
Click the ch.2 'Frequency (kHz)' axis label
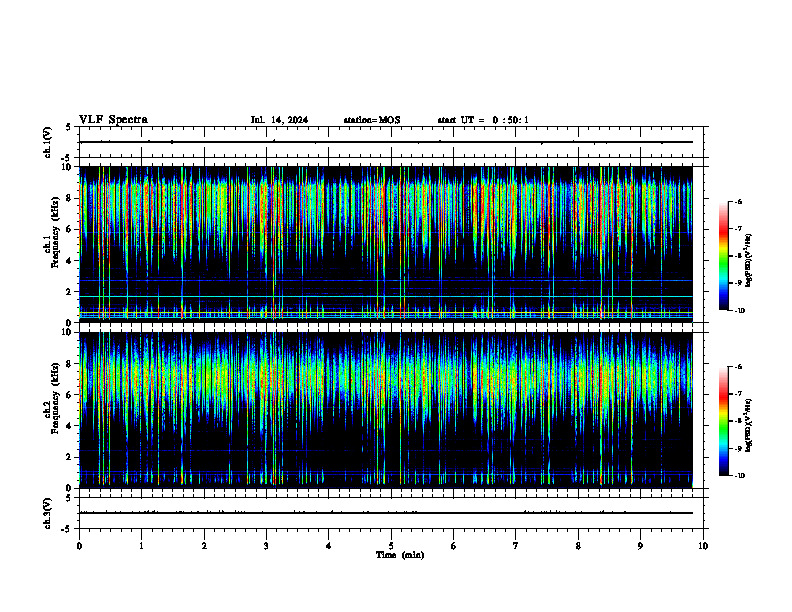click(54, 398)
